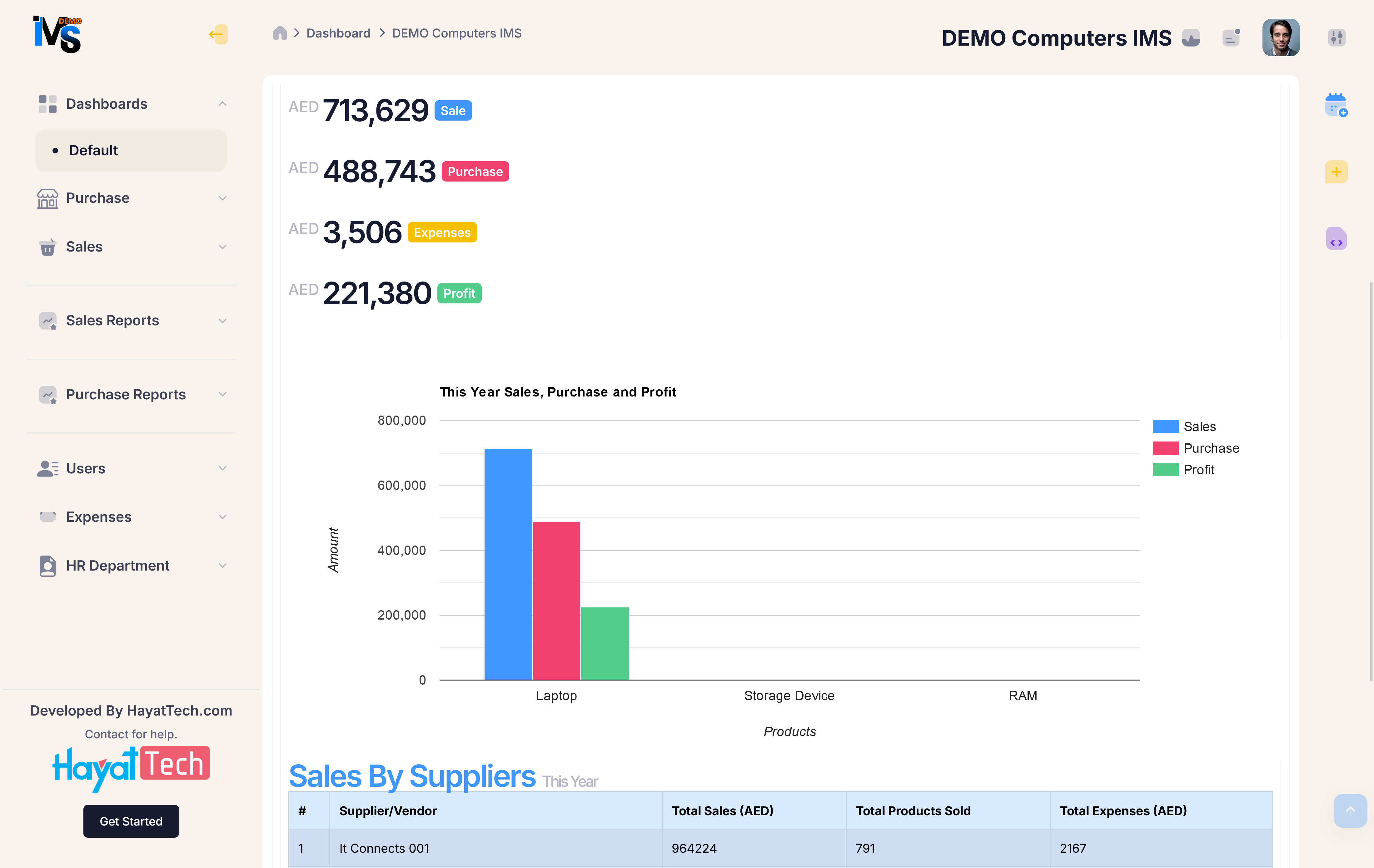Open the calendar add-event icon

click(x=1336, y=105)
